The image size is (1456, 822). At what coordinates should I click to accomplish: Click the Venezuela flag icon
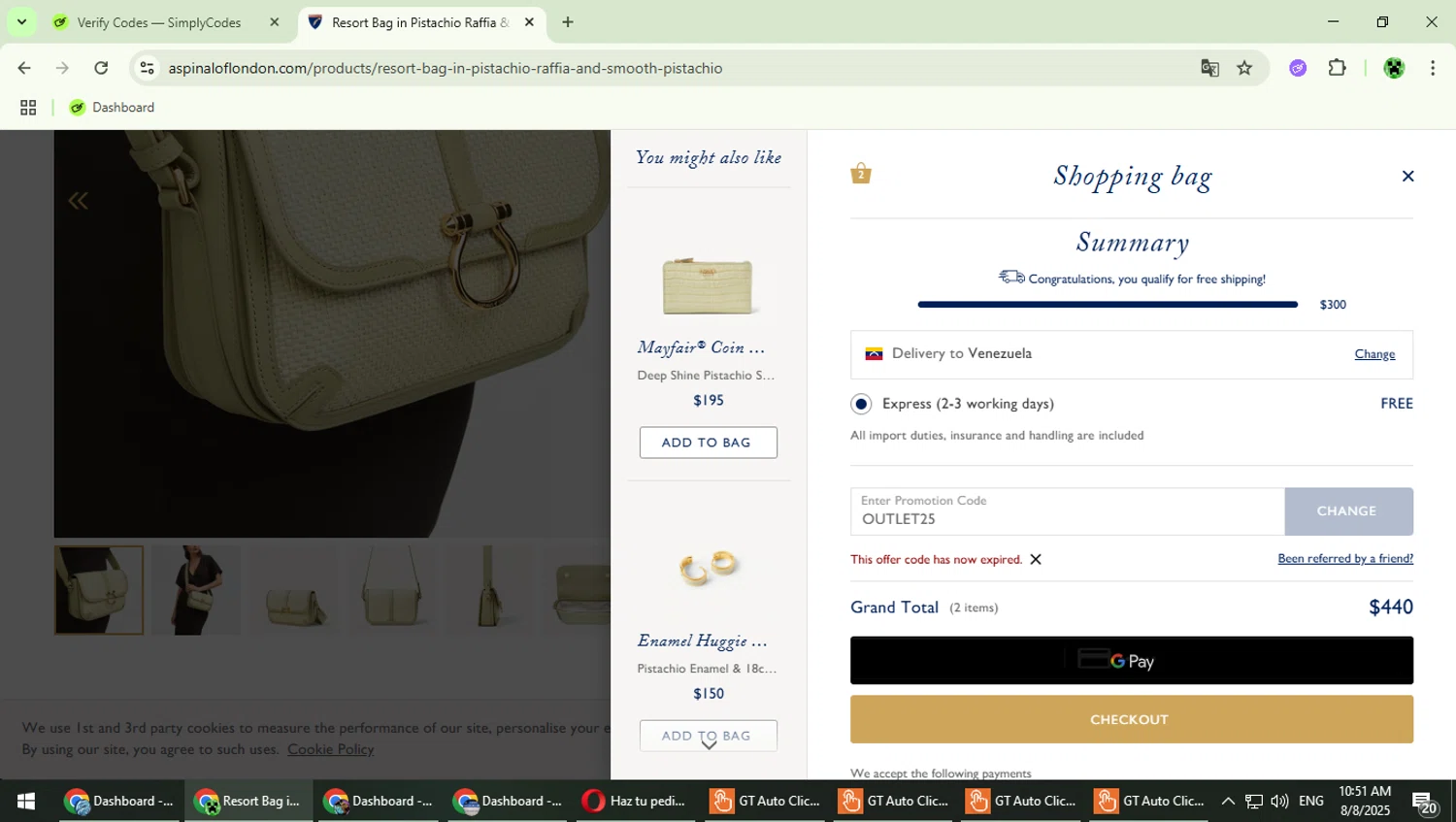tap(874, 353)
